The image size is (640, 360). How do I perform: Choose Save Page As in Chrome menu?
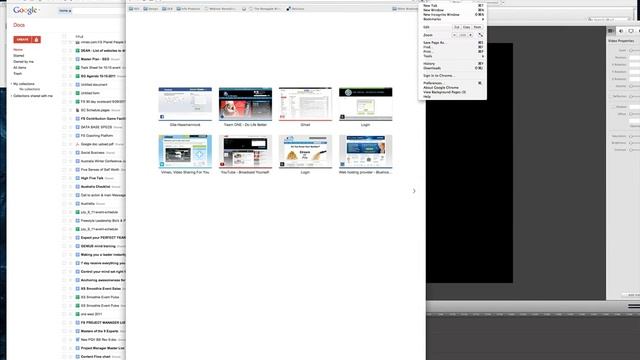tap(452, 42)
